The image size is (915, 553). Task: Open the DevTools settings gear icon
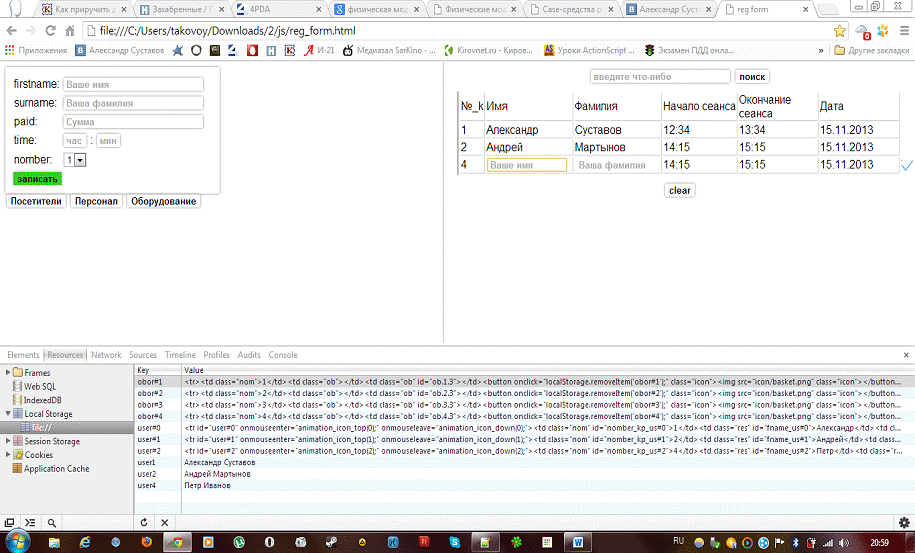(904, 522)
